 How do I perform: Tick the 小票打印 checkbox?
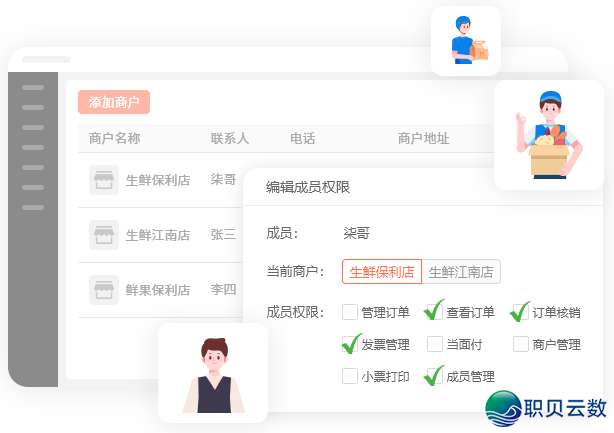click(350, 376)
